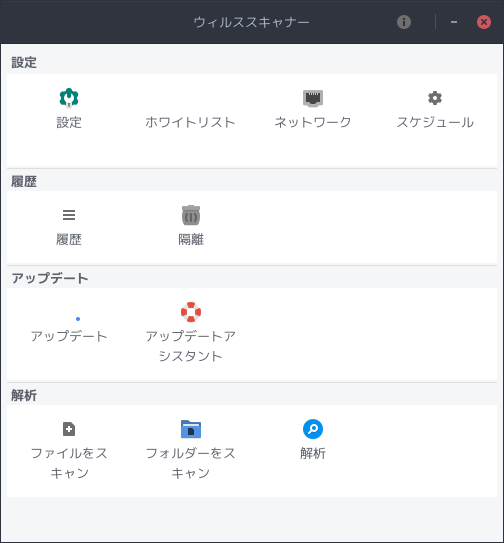Open the 履歴 list lines icon
The width and height of the screenshot is (504, 543).
(x=69, y=215)
